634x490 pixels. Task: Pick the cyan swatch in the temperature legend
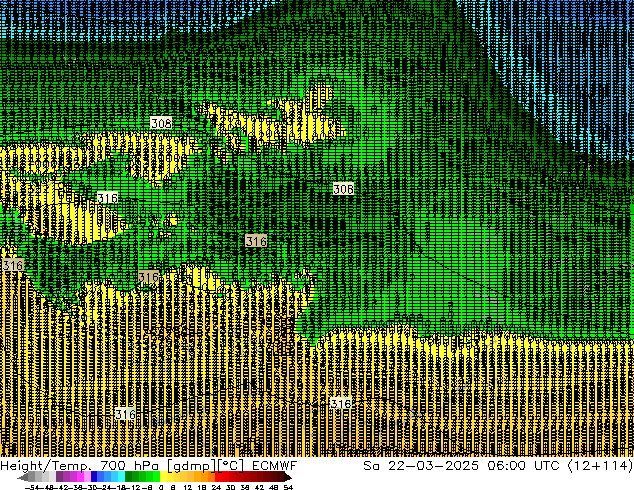[x=121, y=477]
